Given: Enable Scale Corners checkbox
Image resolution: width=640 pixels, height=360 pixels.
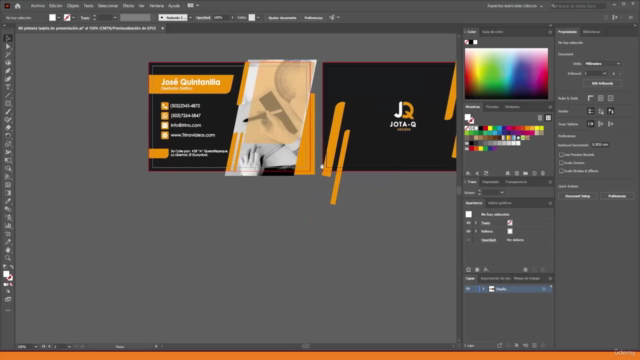Looking at the screenshot, I should point(561,163).
